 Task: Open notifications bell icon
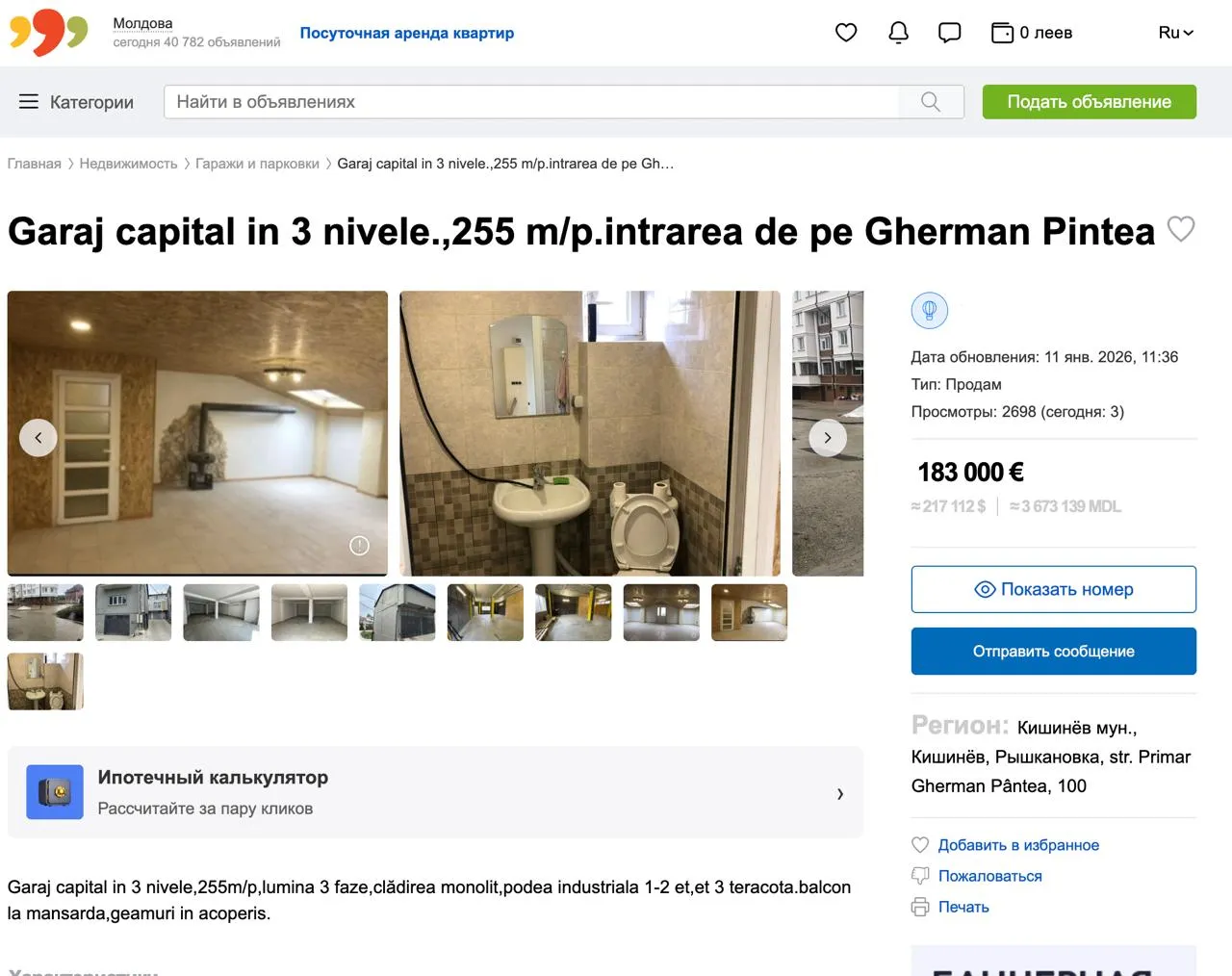tap(898, 33)
